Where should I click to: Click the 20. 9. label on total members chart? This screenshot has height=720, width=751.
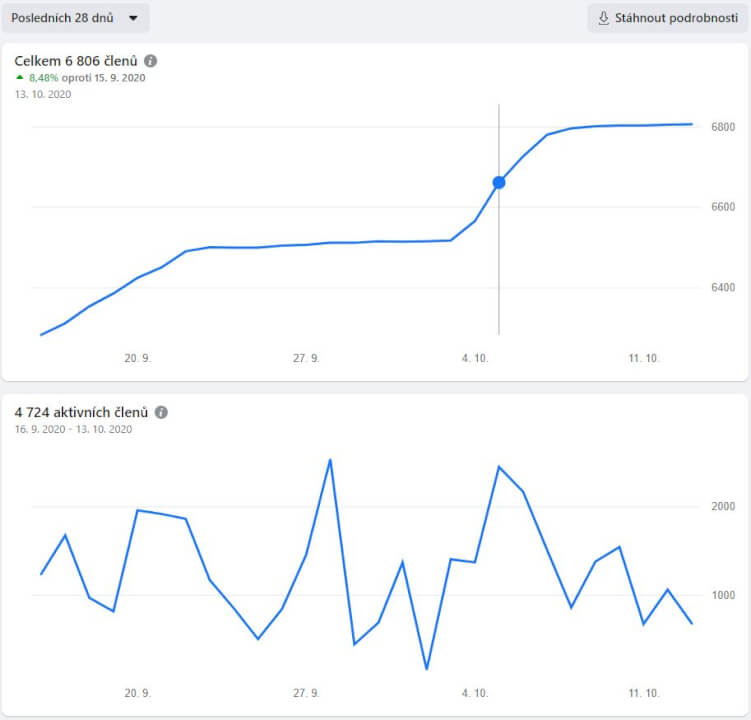[138, 357]
